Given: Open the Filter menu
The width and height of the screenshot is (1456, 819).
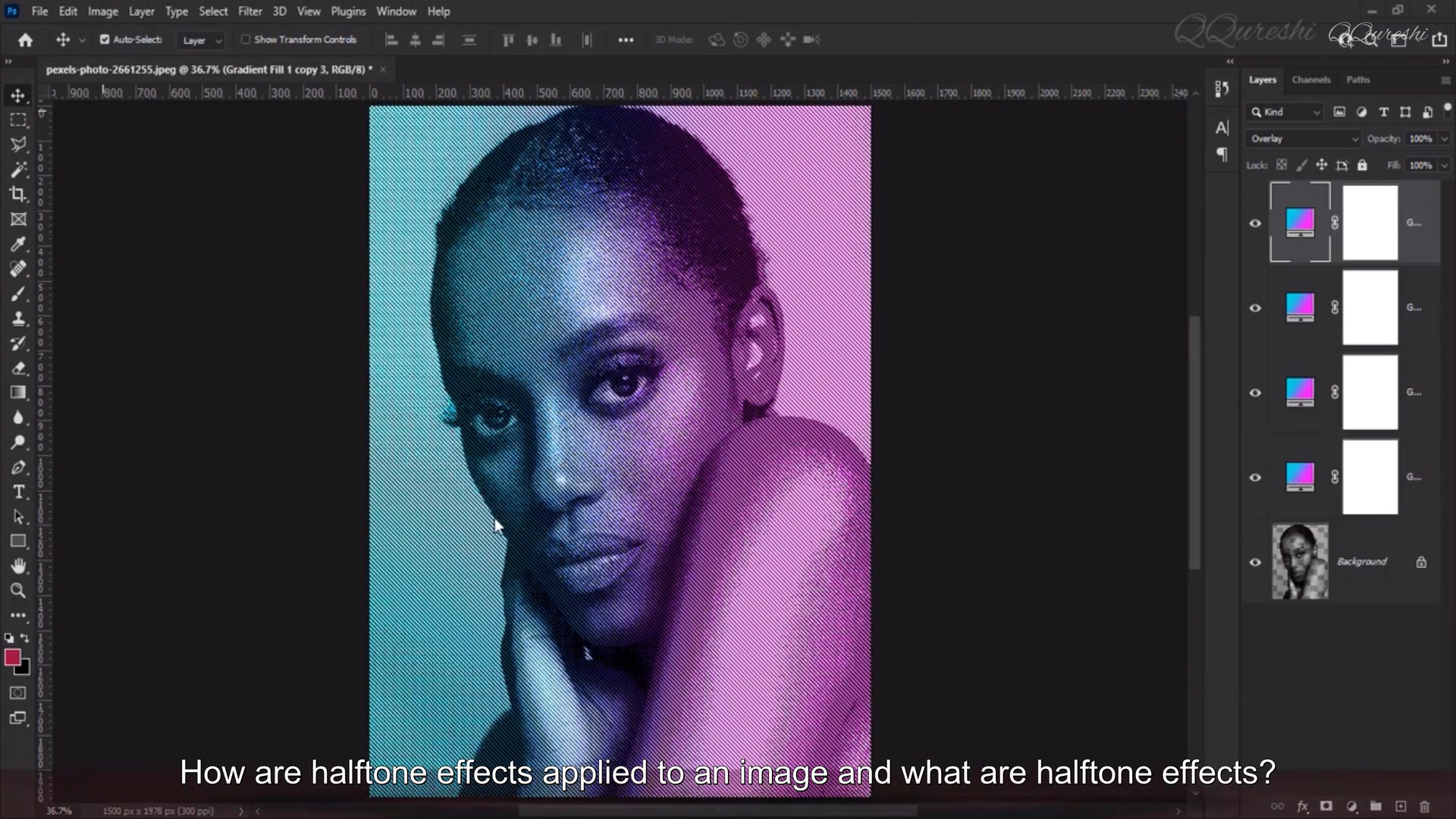Looking at the screenshot, I should [249, 11].
